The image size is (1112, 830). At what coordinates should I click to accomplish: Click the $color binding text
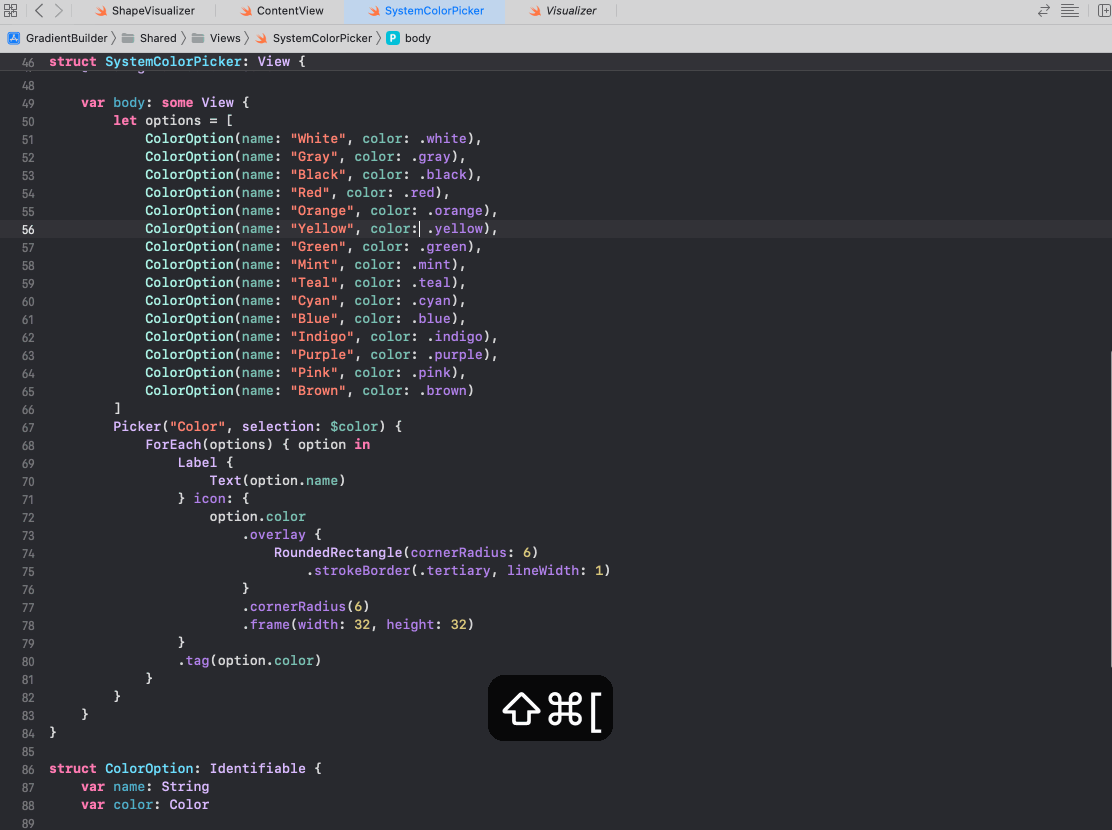coord(354,426)
